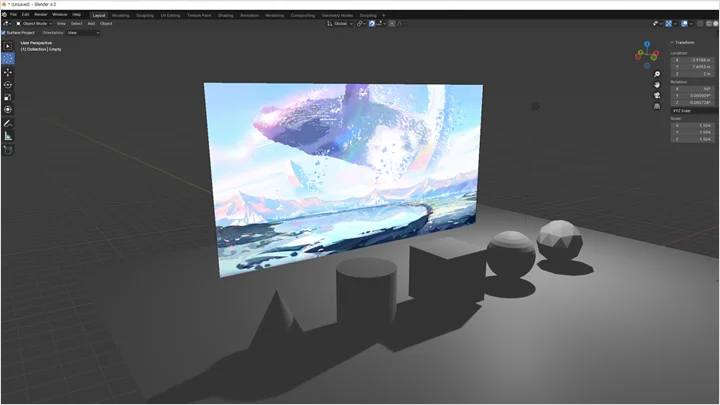This screenshot has height=405, width=720.
Task: Open the viewport Select menu
Action: (76, 23)
